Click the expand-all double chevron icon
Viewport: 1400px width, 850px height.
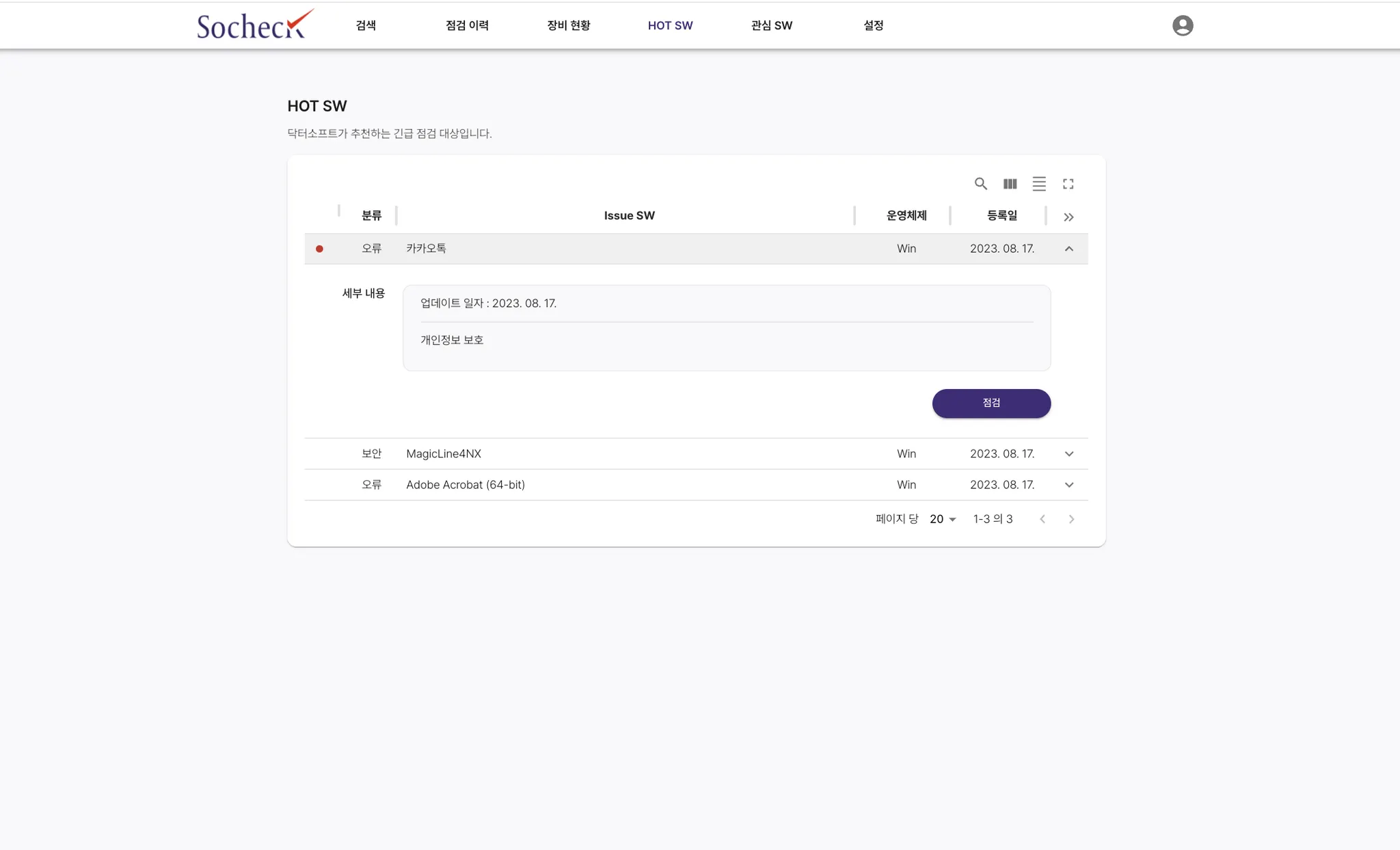point(1068,217)
